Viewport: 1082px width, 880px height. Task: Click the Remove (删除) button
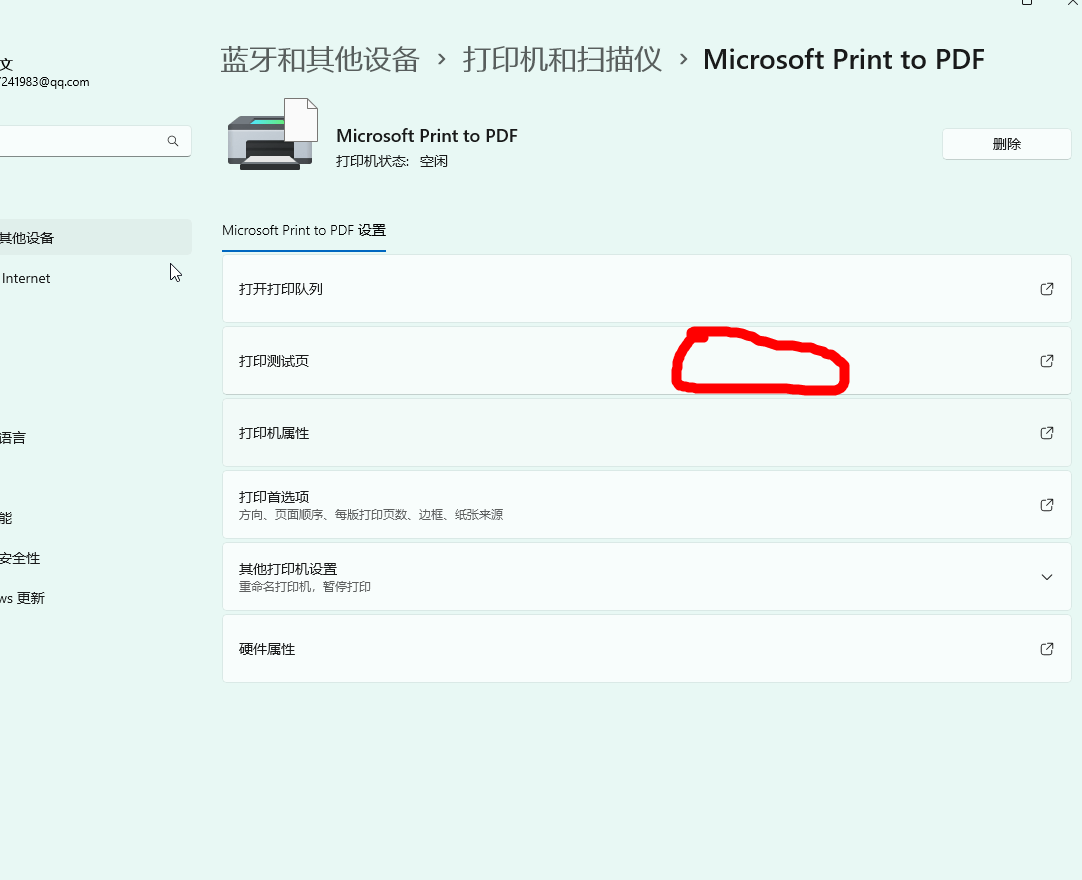point(1006,144)
